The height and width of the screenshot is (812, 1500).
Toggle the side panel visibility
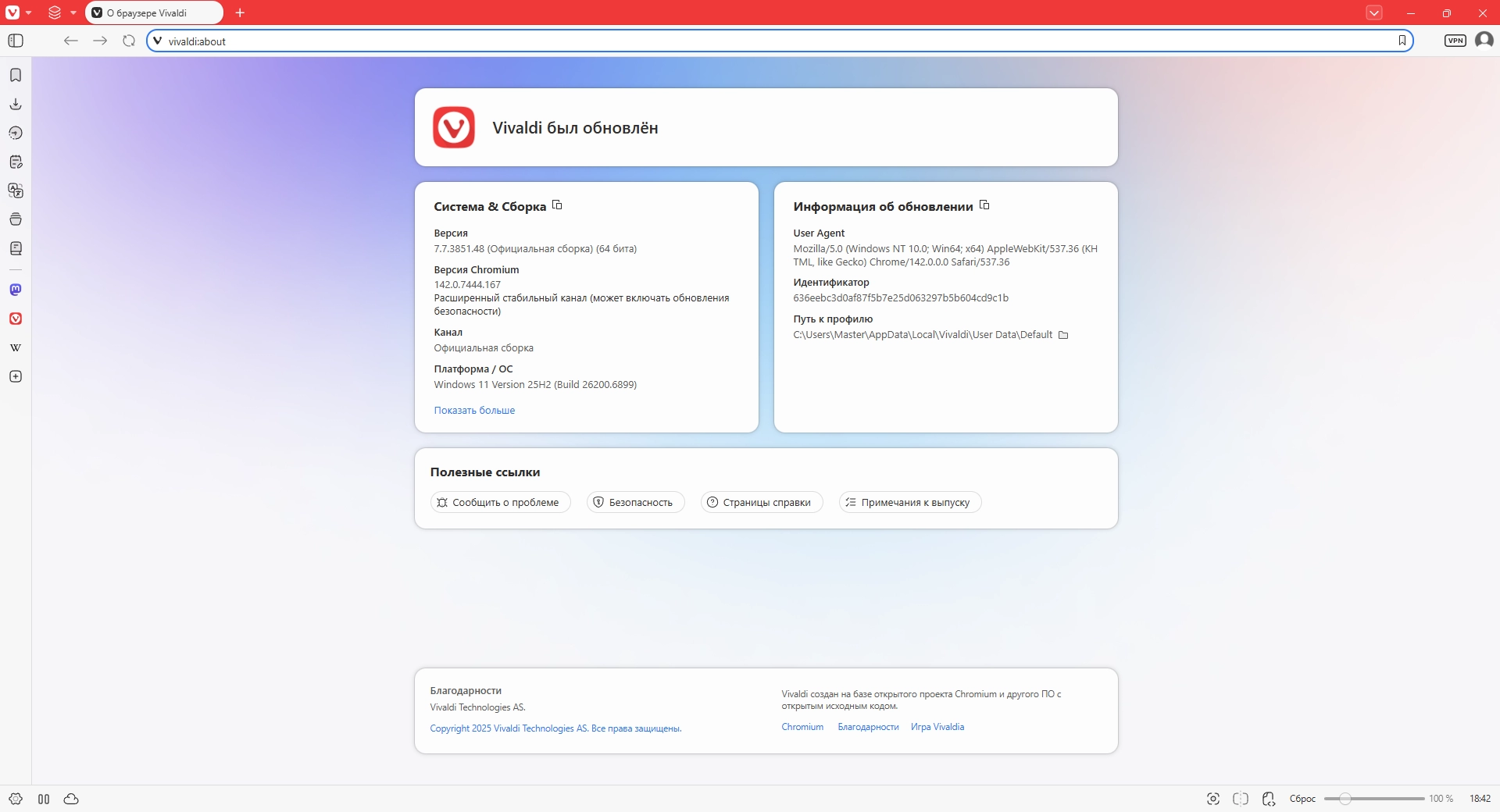16,41
